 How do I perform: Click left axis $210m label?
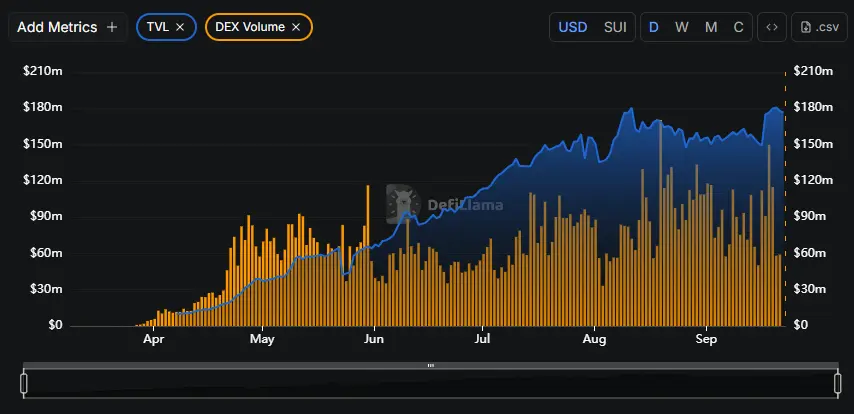[42, 71]
